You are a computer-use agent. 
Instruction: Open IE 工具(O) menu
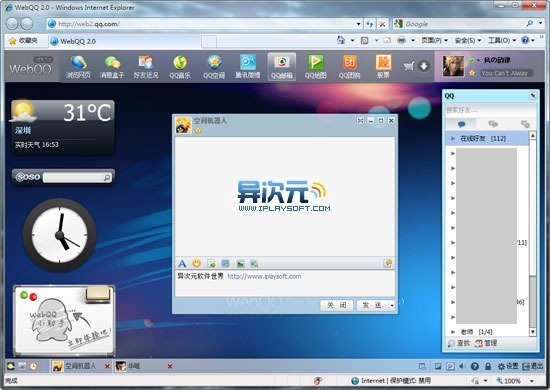(x=502, y=41)
